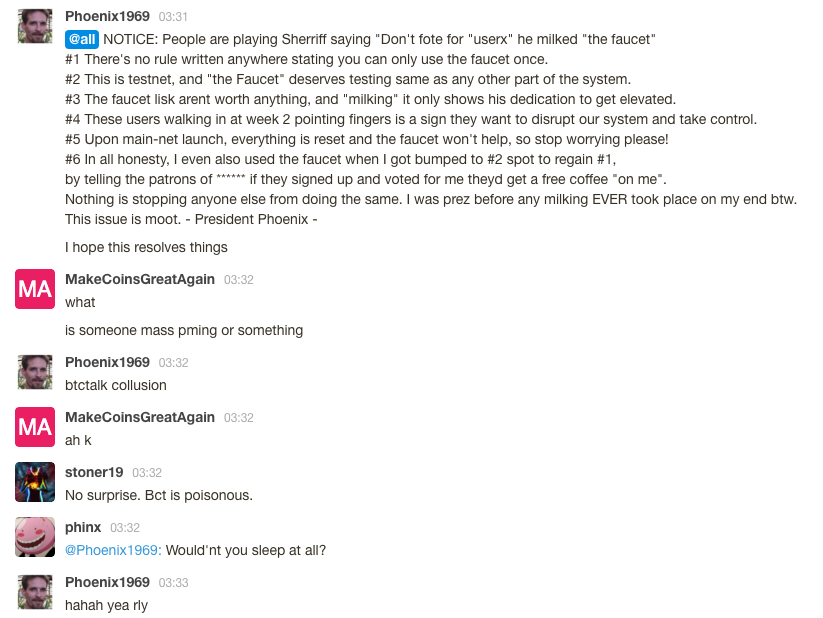Open the MA avatar beside 'ah k'
This screenshot has width=823, height=618.
(x=35, y=427)
